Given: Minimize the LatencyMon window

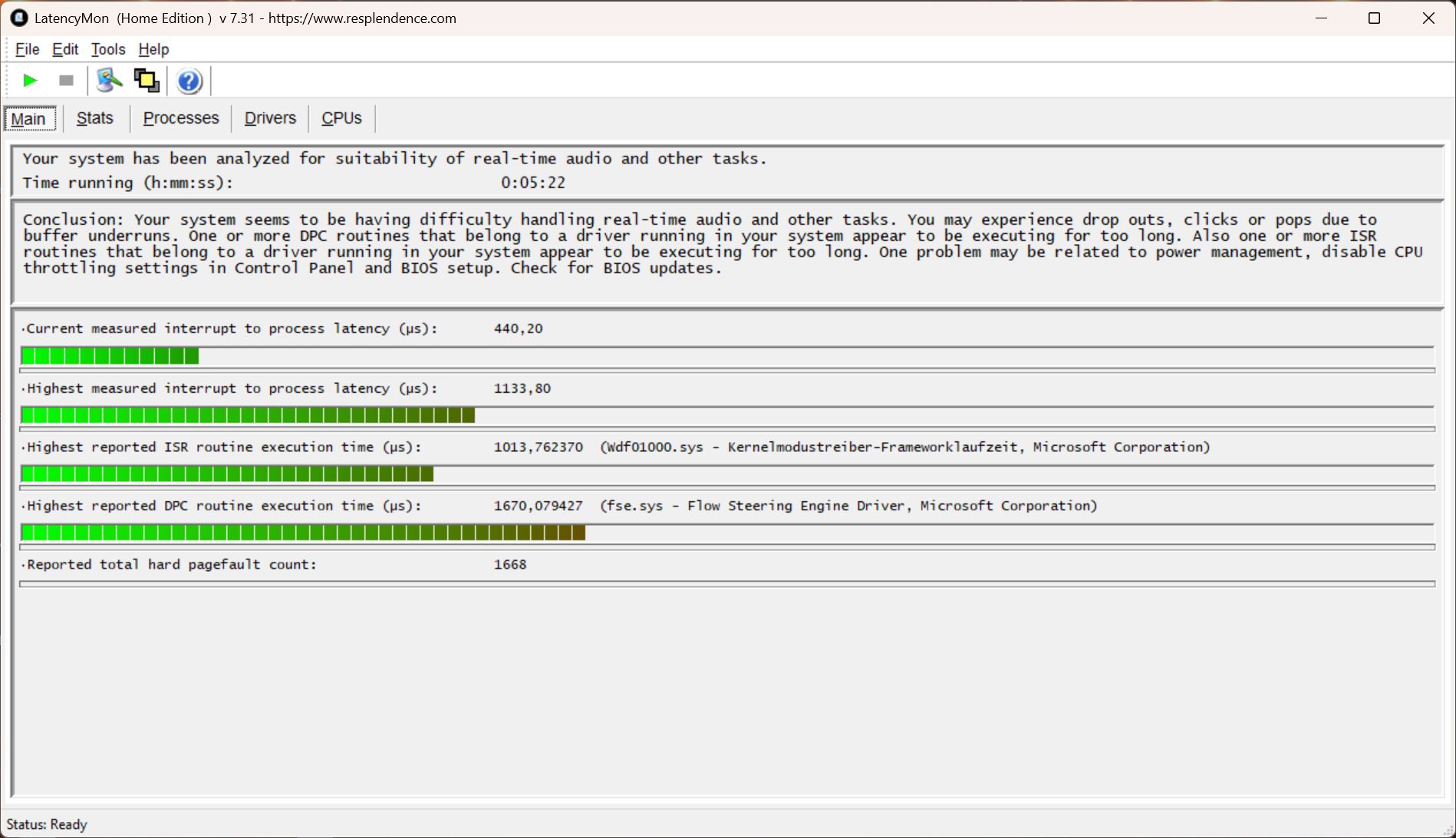Looking at the screenshot, I should coord(1321,18).
